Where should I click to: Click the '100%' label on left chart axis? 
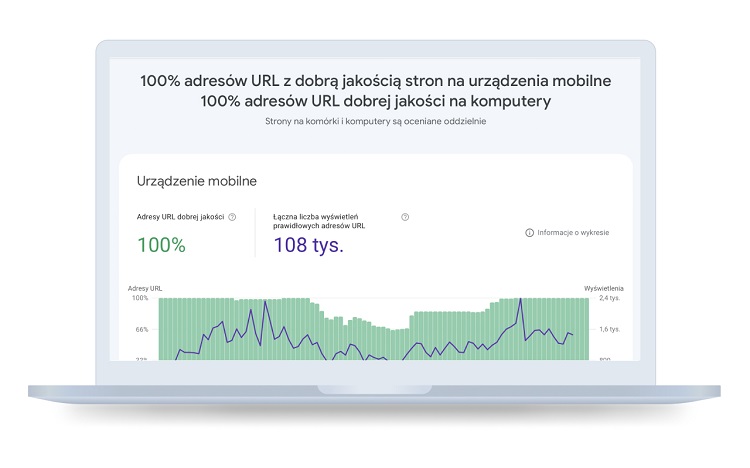click(x=140, y=298)
